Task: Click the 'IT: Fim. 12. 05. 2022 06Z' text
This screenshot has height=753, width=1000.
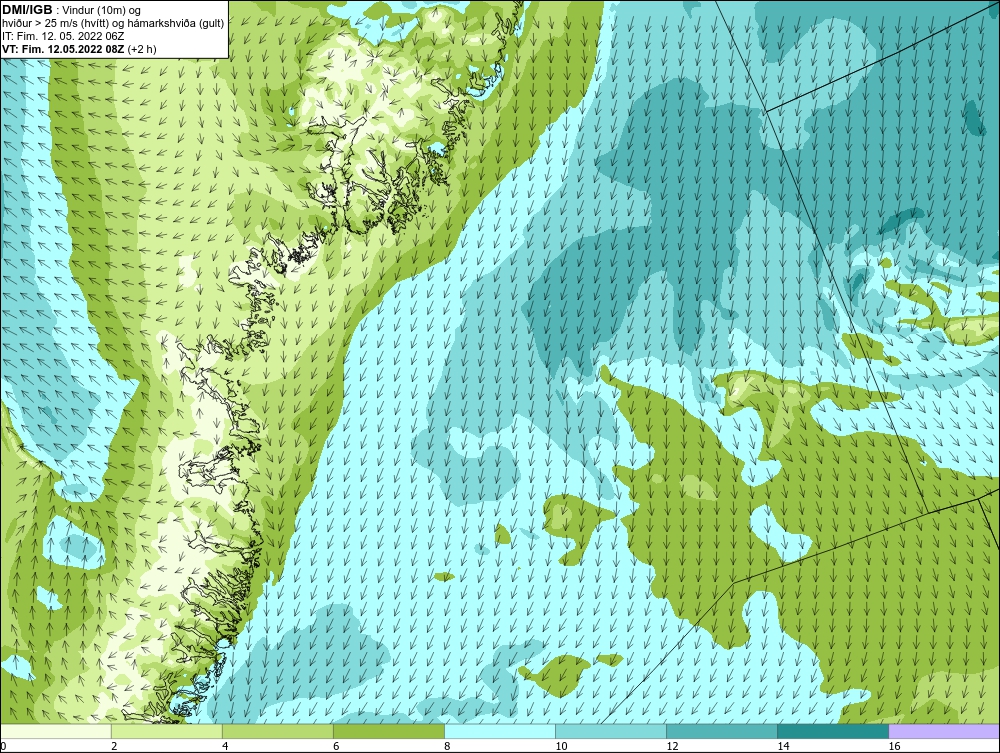Action: 63,36
